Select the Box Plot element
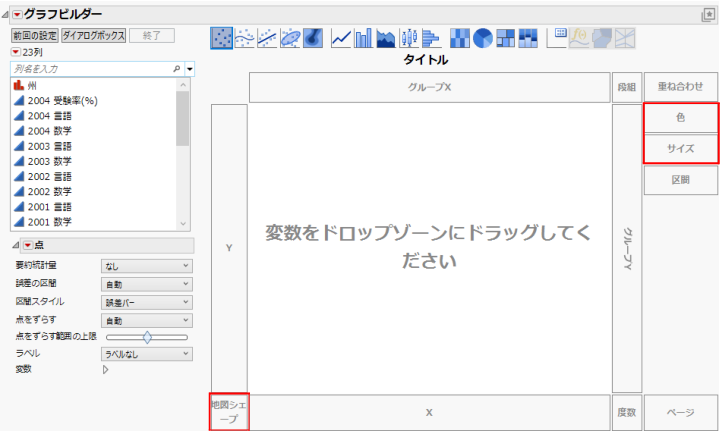Screen dimensions: 722x431 coord(408,38)
